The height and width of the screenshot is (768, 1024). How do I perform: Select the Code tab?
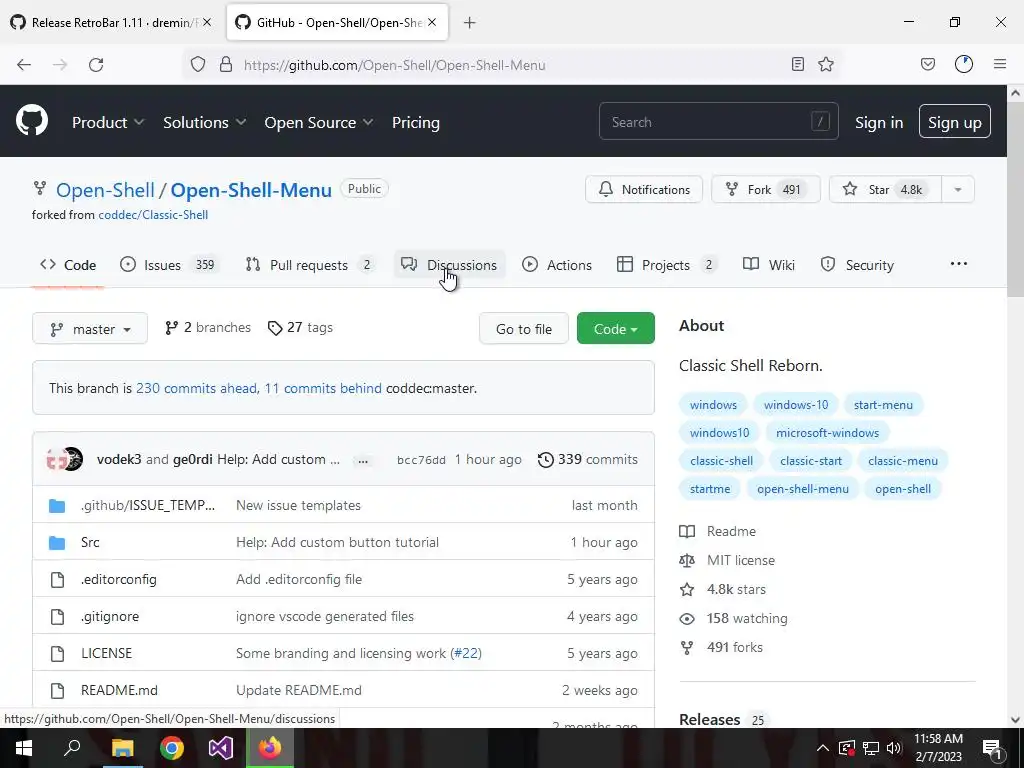click(x=68, y=264)
